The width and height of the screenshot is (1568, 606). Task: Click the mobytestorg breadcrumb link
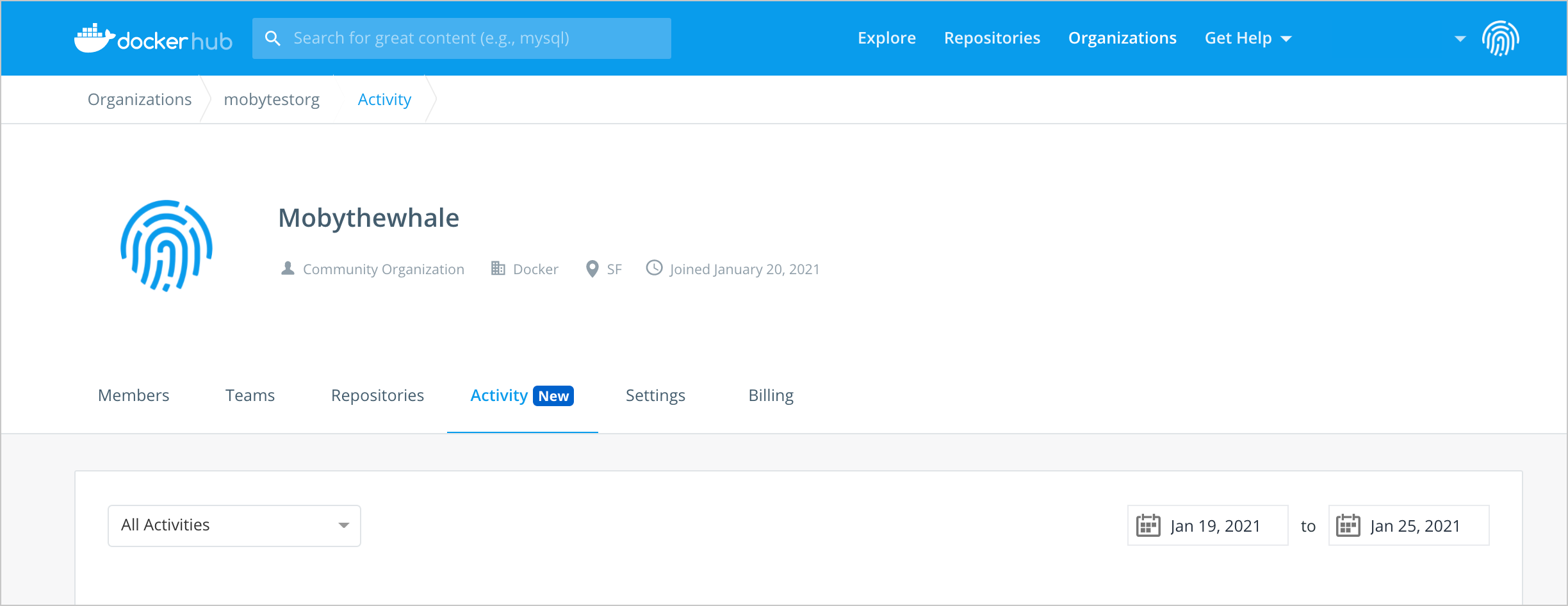click(272, 99)
